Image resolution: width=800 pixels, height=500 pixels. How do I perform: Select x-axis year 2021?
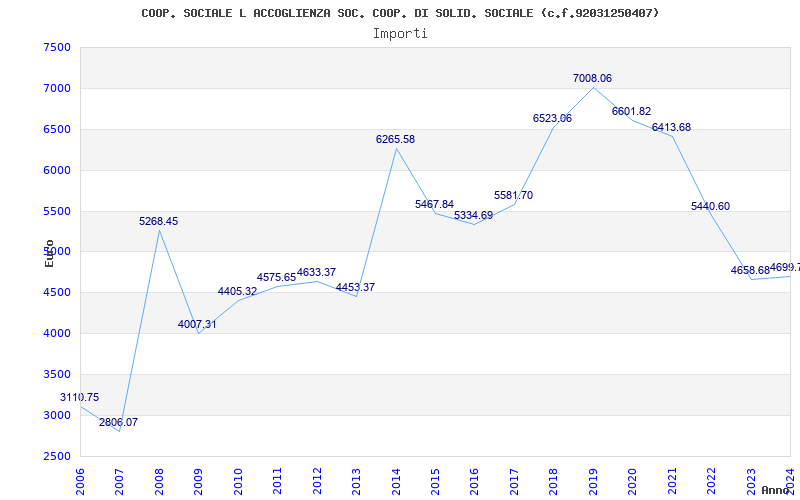[x=671, y=481]
